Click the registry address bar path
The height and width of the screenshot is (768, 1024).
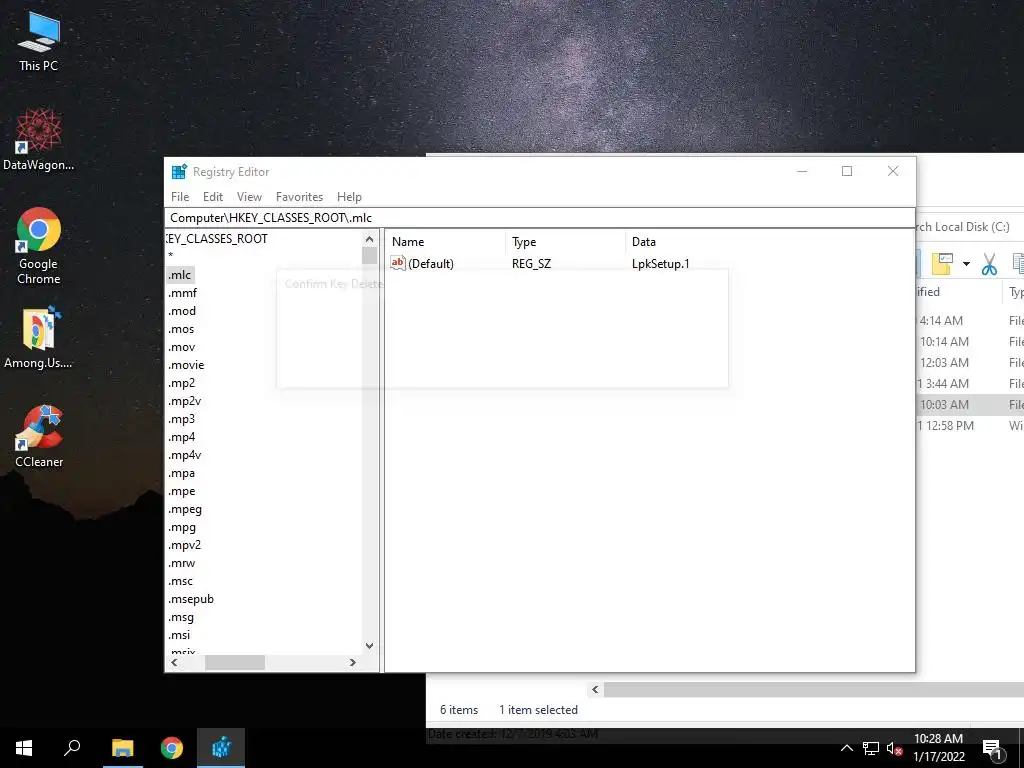[x=539, y=218]
